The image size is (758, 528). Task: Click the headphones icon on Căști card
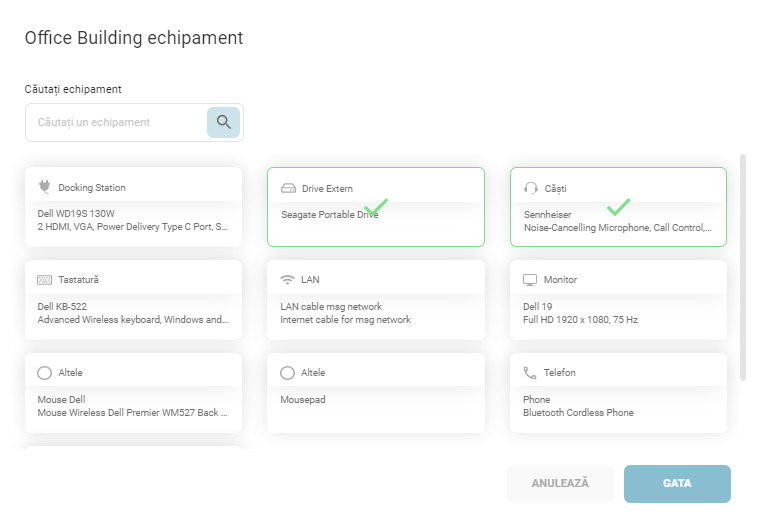click(x=530, y=188)
